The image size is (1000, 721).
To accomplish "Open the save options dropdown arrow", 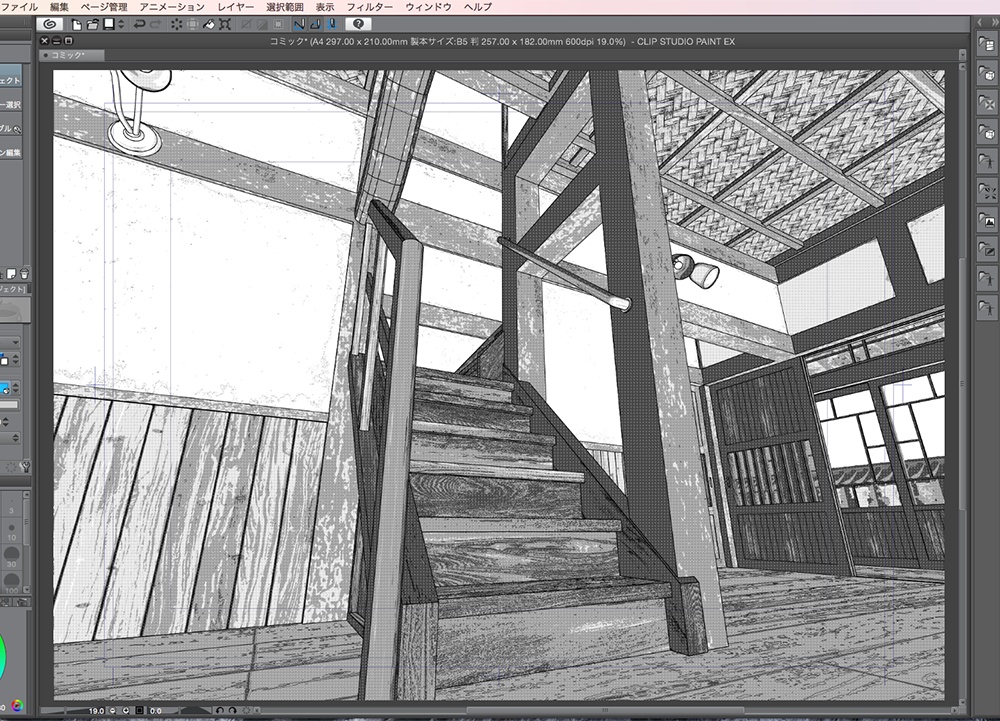I will 120,25.
